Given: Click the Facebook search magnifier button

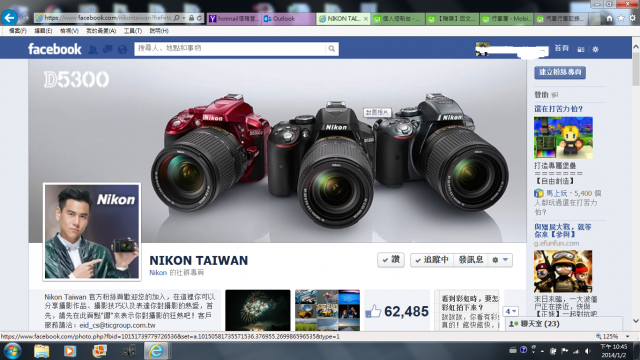Looking at the screenshot, I should (x=332, y=49).
